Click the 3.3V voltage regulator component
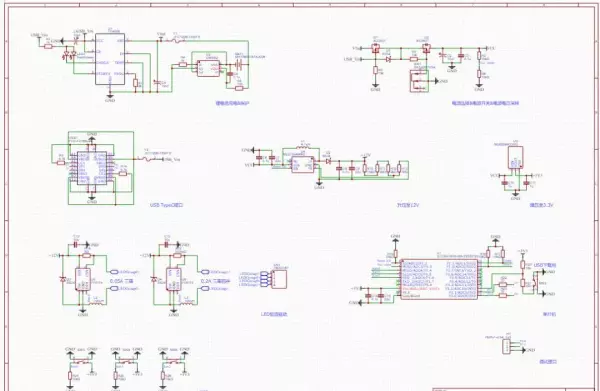Viewport: 600px width, 391px height. coord(515,157)
